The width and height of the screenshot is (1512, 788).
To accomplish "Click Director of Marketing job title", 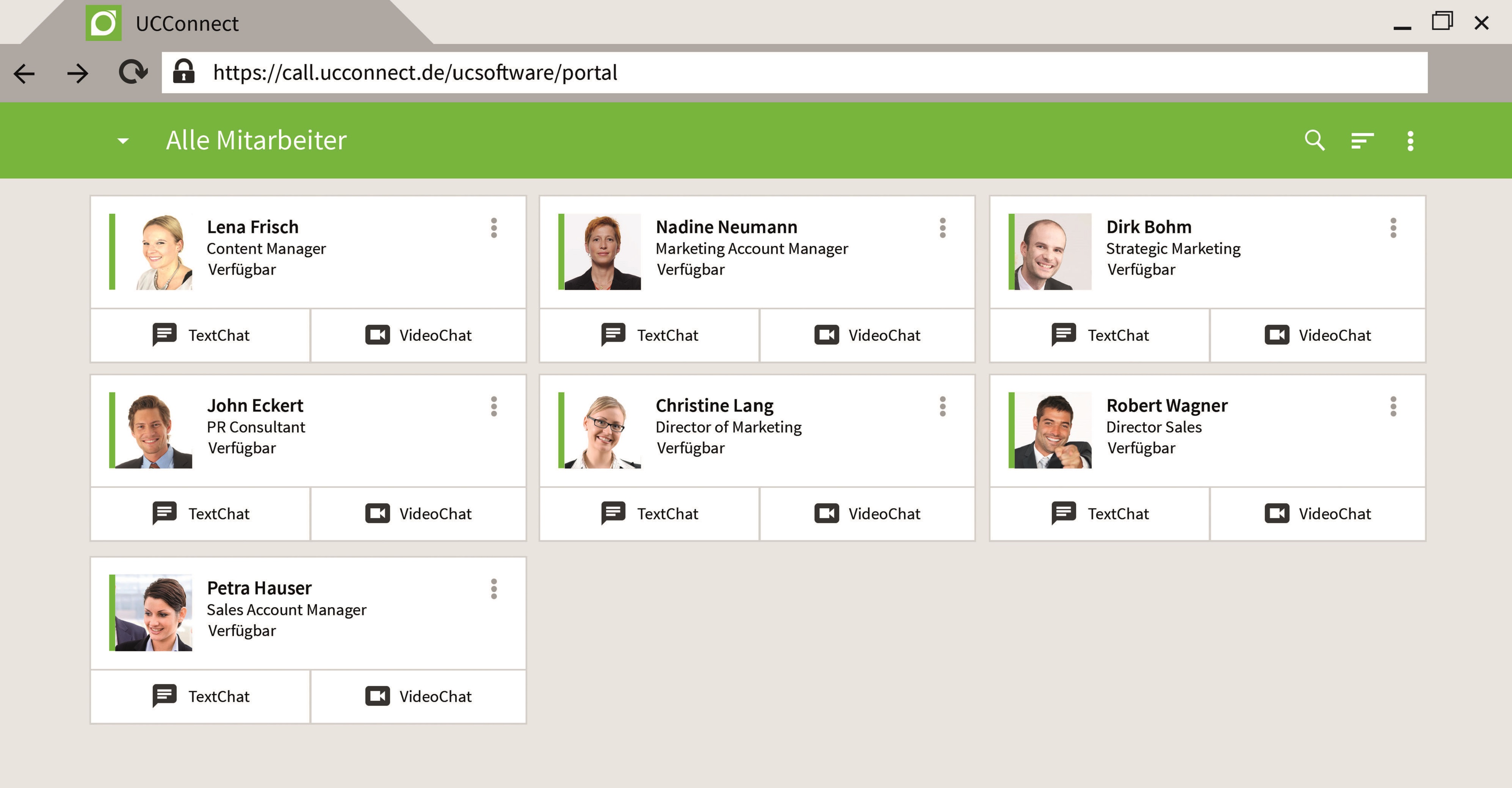I will pos(729,428).
